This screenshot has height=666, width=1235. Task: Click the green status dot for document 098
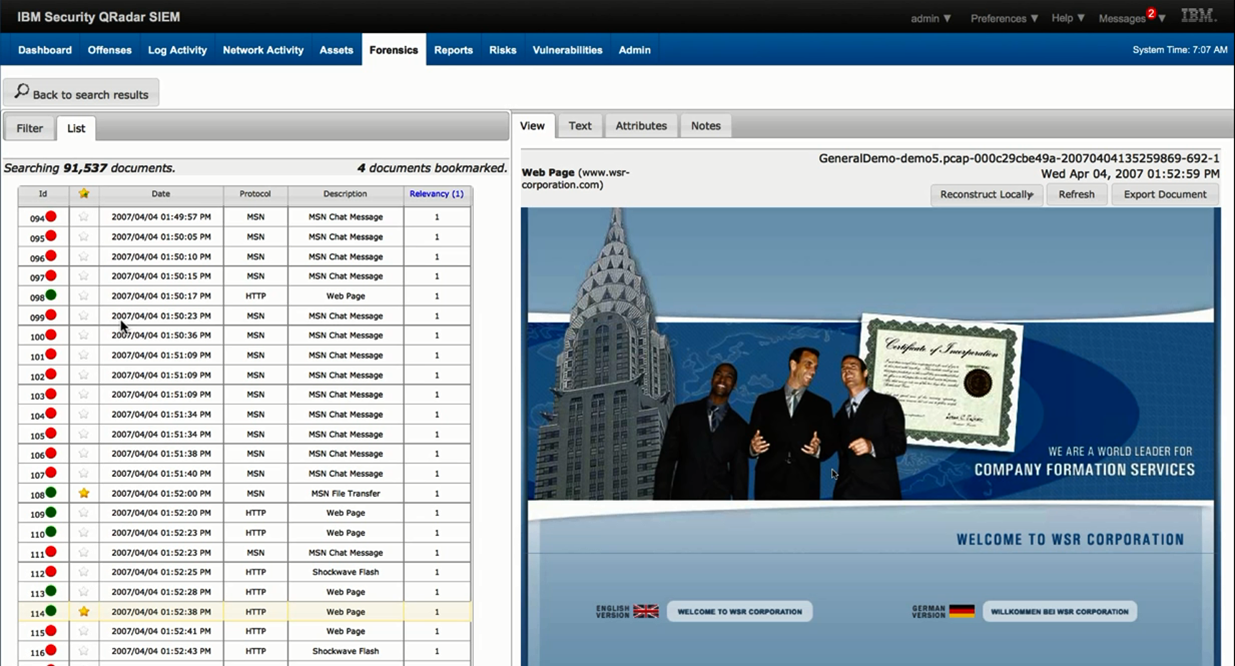[x=51, y=295]
